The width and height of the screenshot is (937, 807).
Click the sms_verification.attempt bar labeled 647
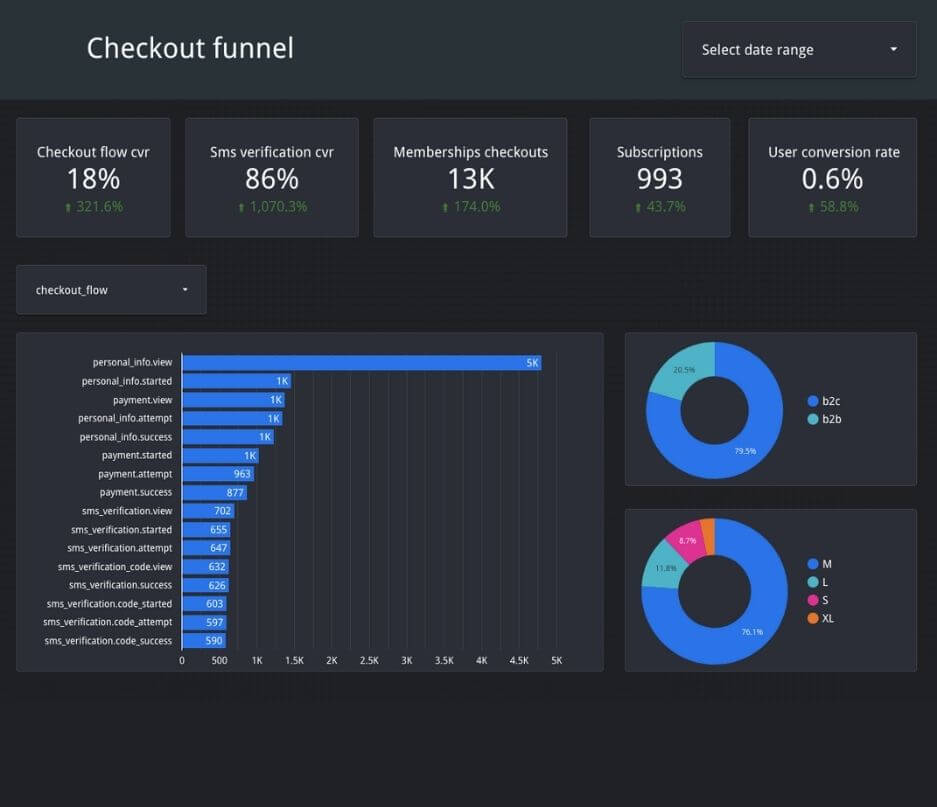coord(206,548)
